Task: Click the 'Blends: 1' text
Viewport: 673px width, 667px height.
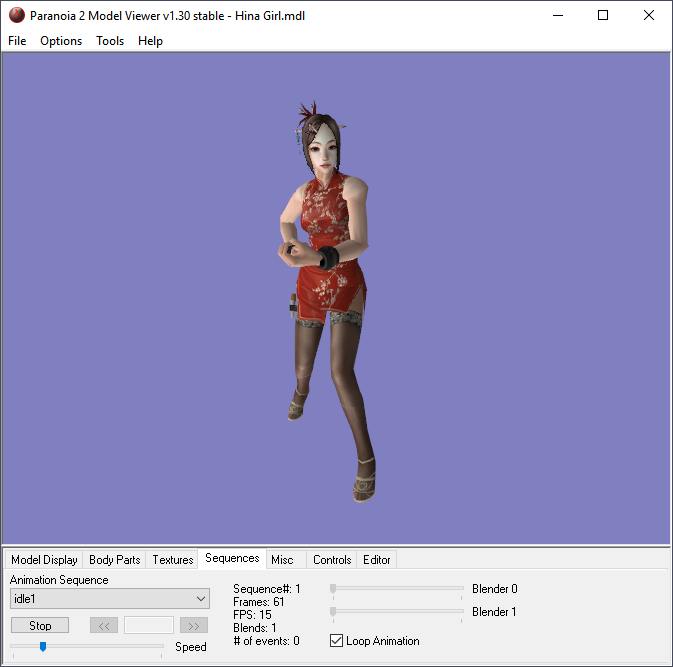Action: pyautogui.click(x=255, y=628)
